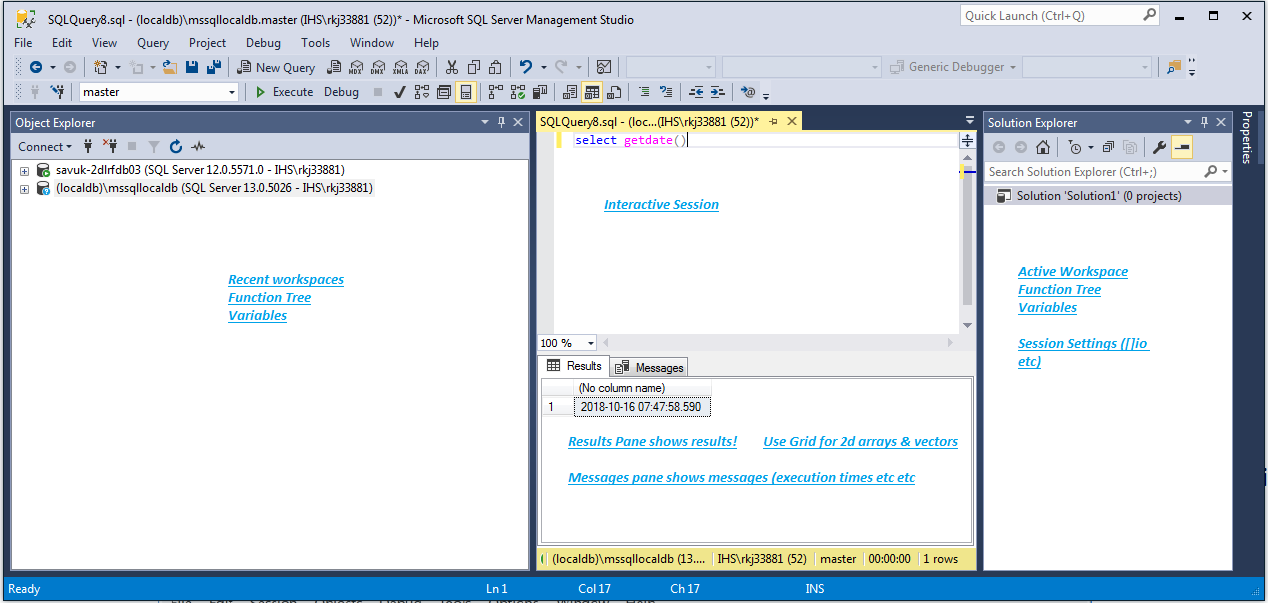Click the Change Connection icon

coord(58,92)
